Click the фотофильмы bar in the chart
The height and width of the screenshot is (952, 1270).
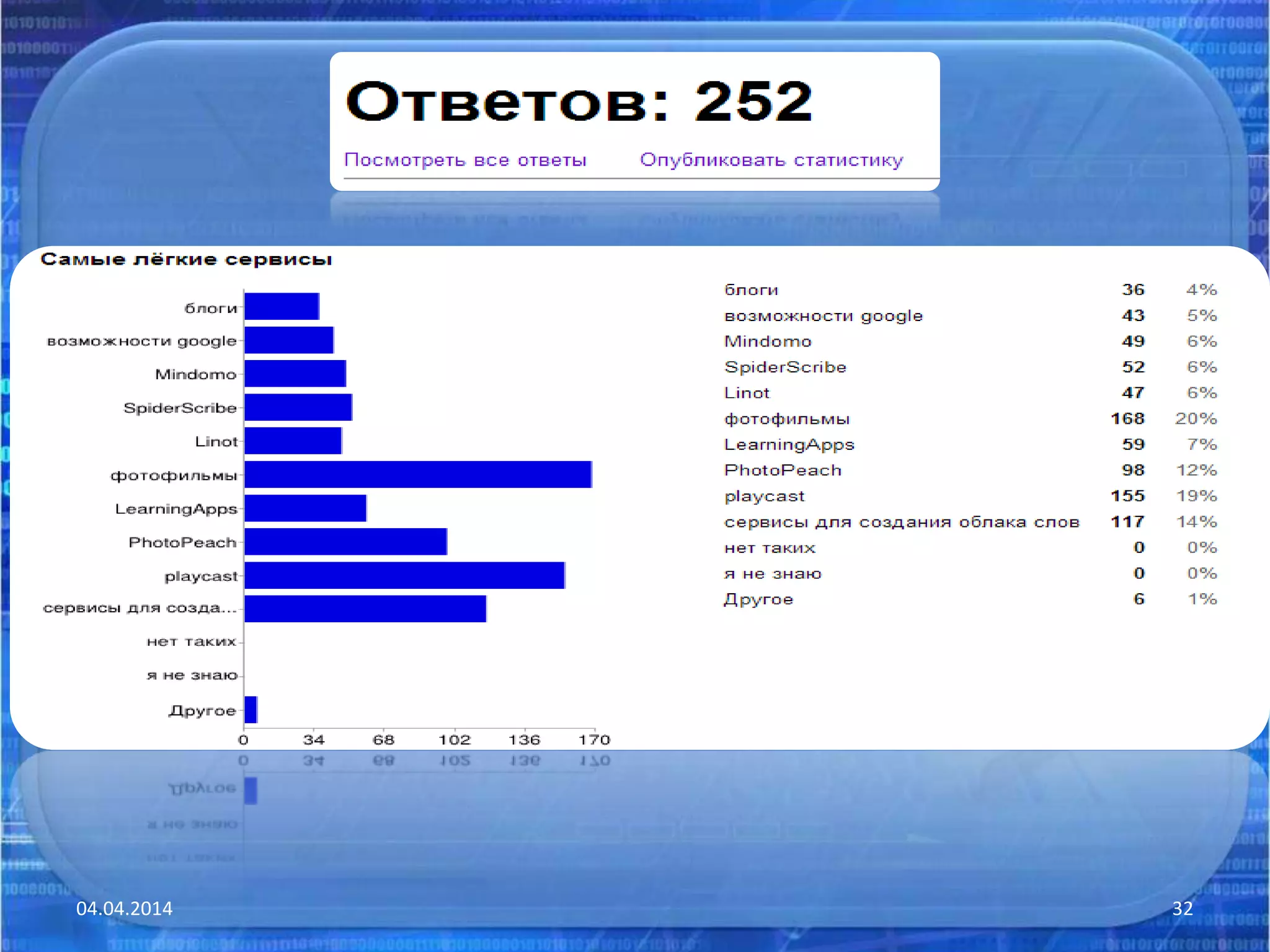[x=417, y=475]
